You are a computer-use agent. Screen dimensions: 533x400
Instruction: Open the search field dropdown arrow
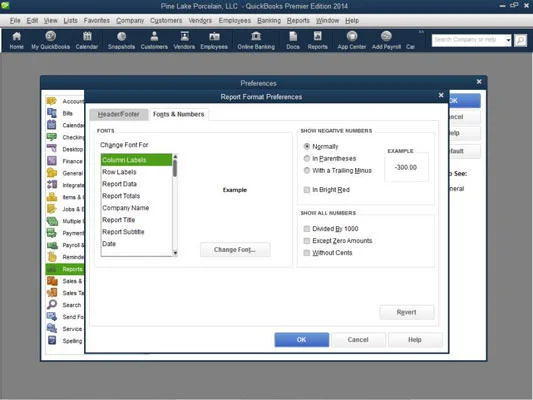pyautogui.click(x=508, y=40)
